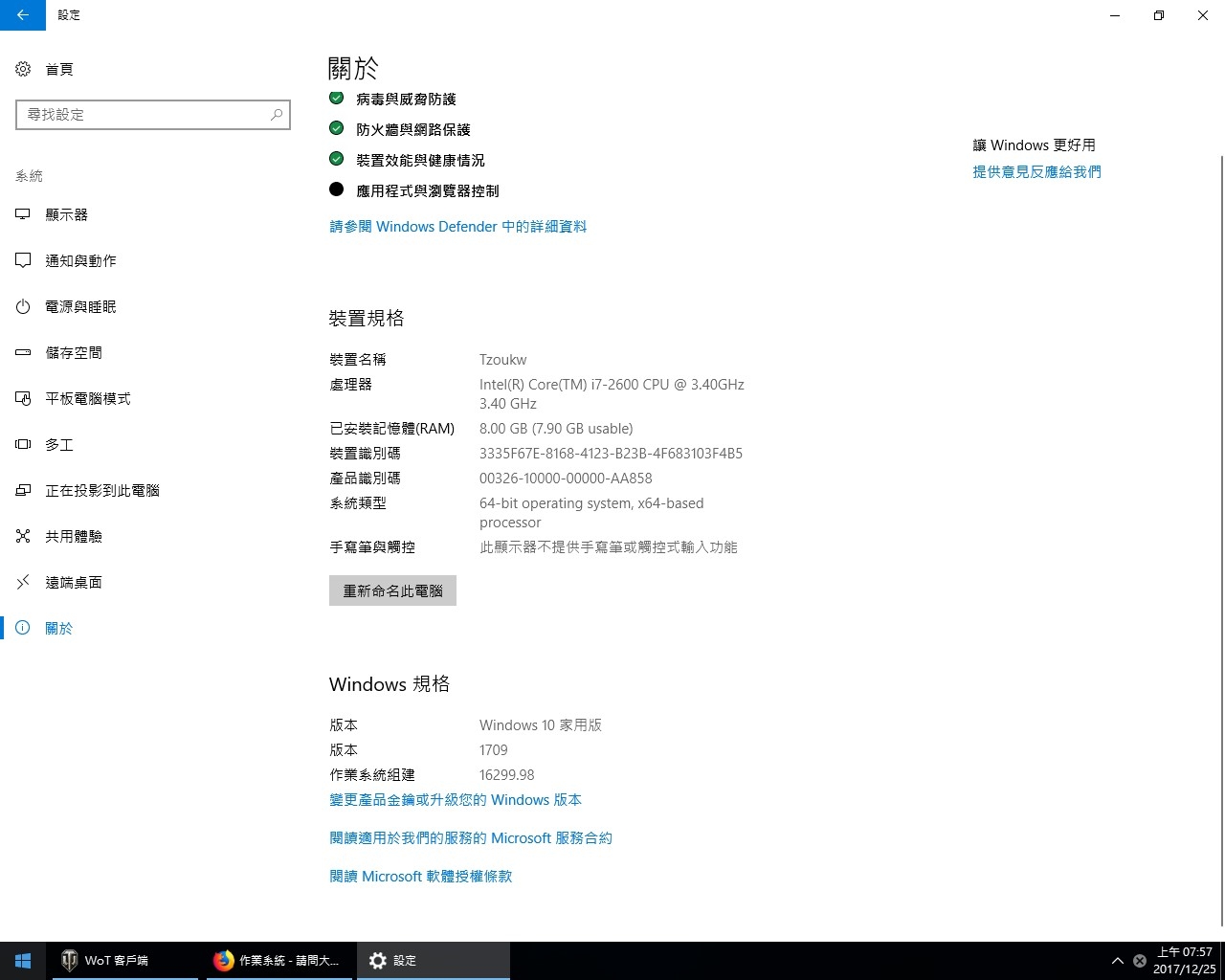The height and width of the screenshot is (980, 1225).
Task: Switch to the Firefox 作業系統 window in the taskbar
Action: coord(278,961)
